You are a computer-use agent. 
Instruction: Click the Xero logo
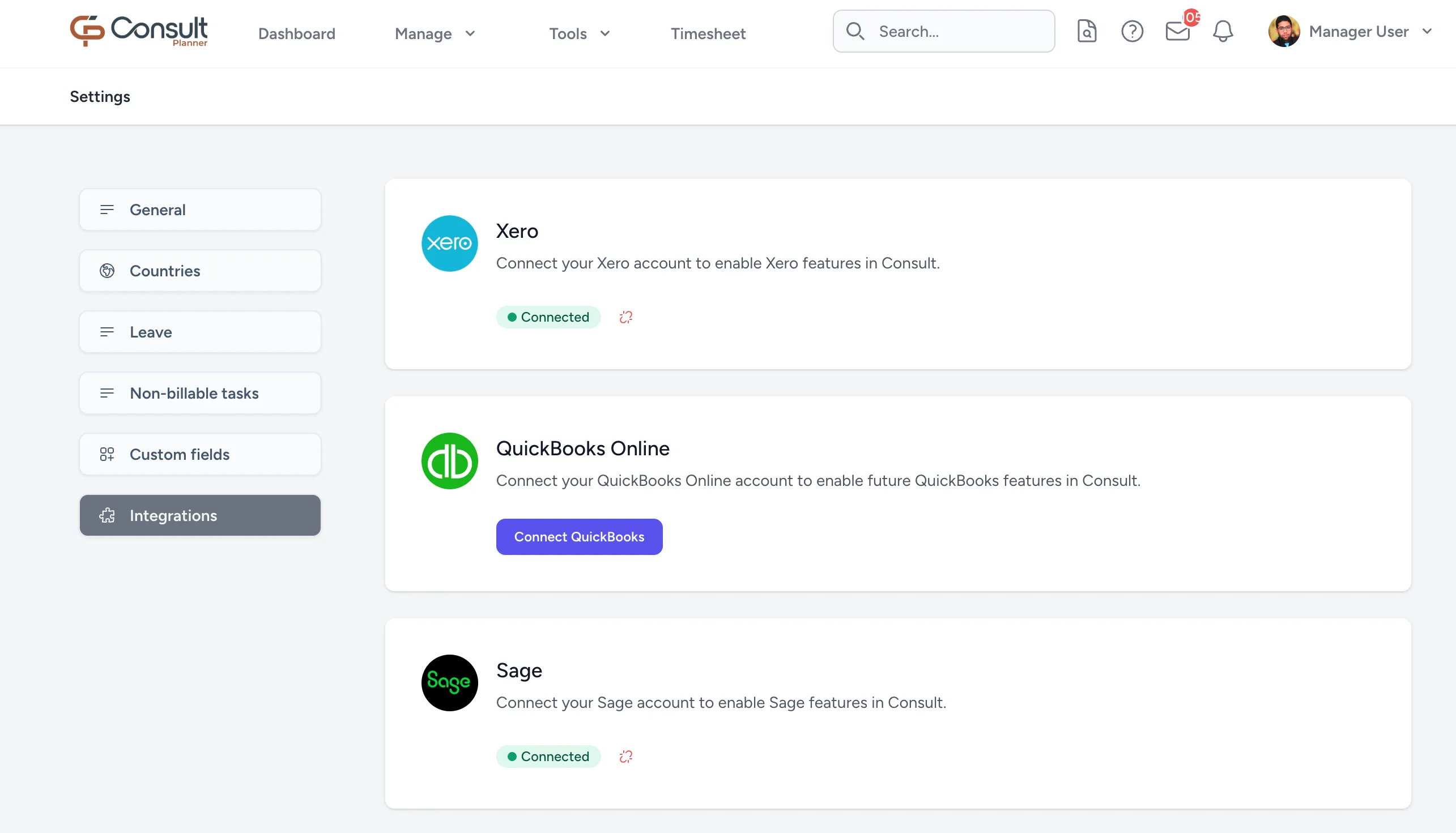pyautogui.click(x=449, y=243)
